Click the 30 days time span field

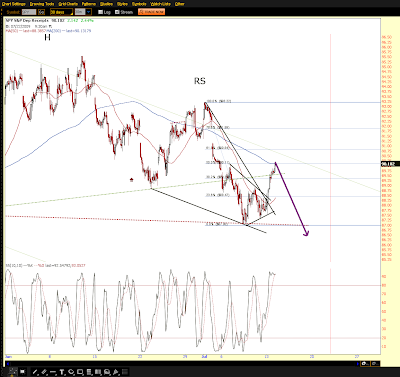tap(61, 12)
